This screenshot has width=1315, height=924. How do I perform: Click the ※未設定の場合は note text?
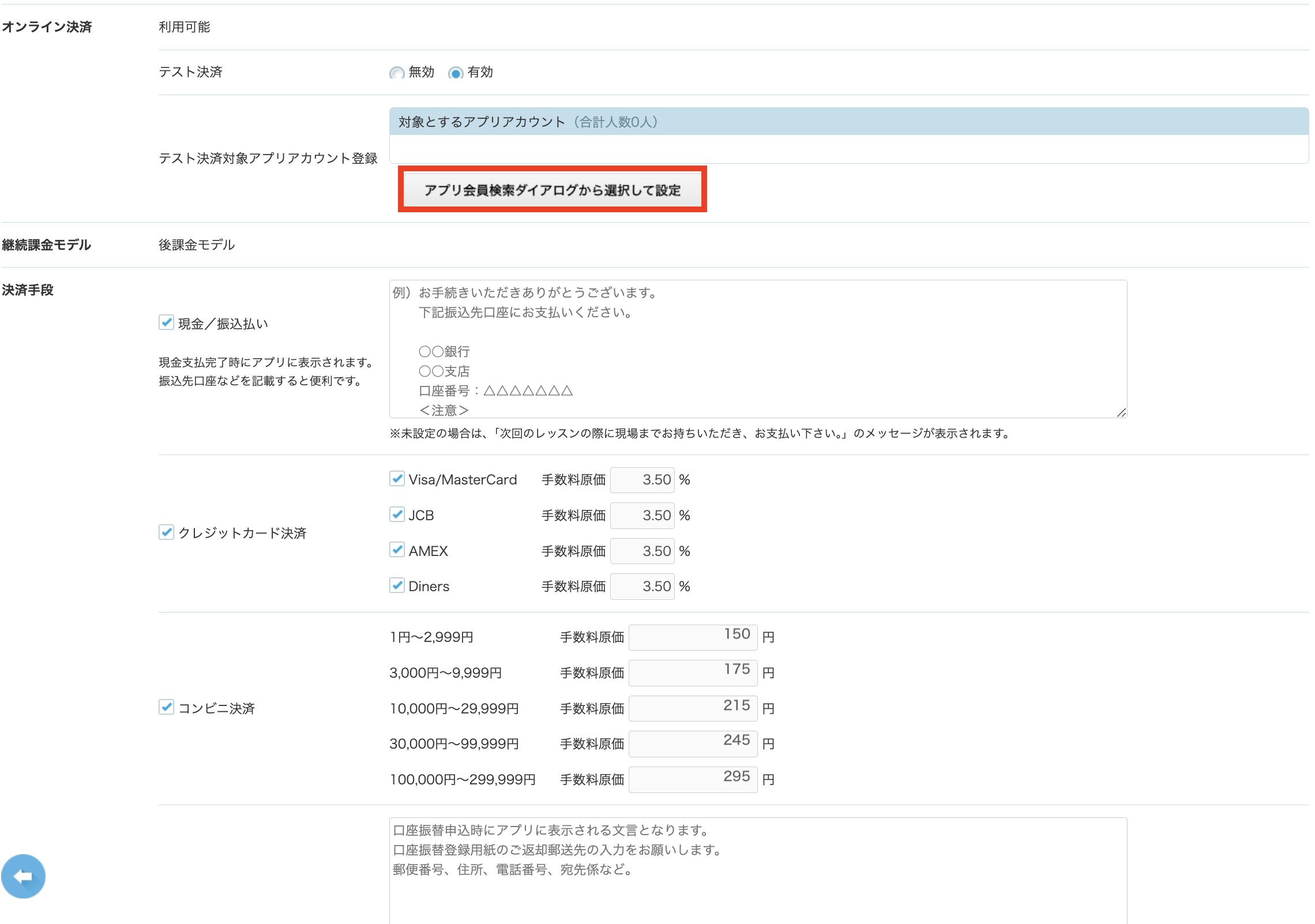[x=700, y=434]
